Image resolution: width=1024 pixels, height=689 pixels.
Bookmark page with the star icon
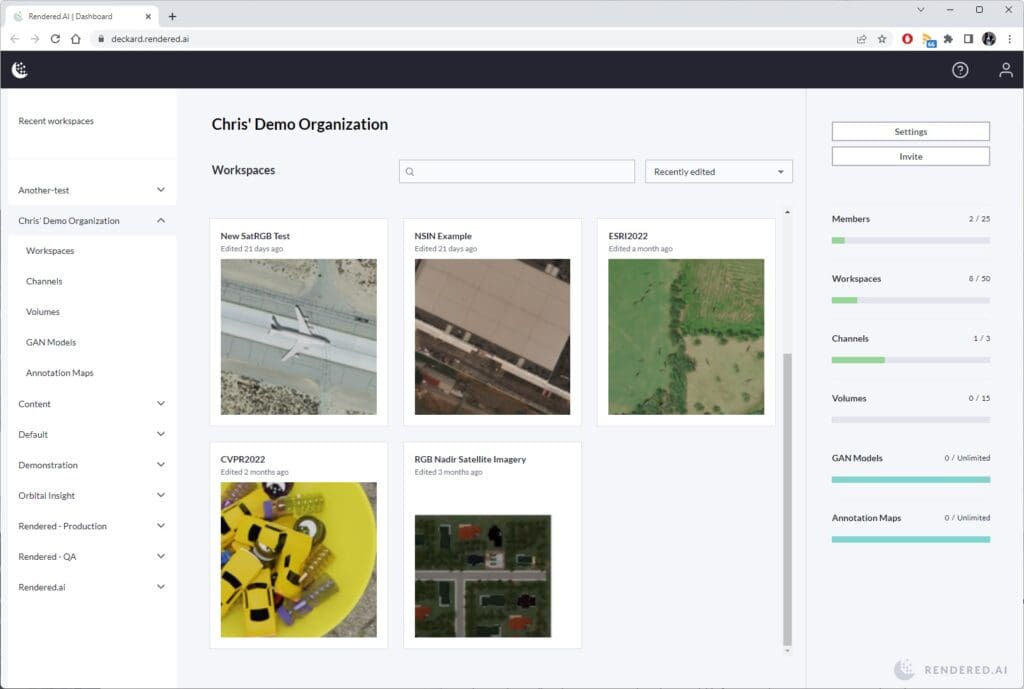click(x=882, y=39)
